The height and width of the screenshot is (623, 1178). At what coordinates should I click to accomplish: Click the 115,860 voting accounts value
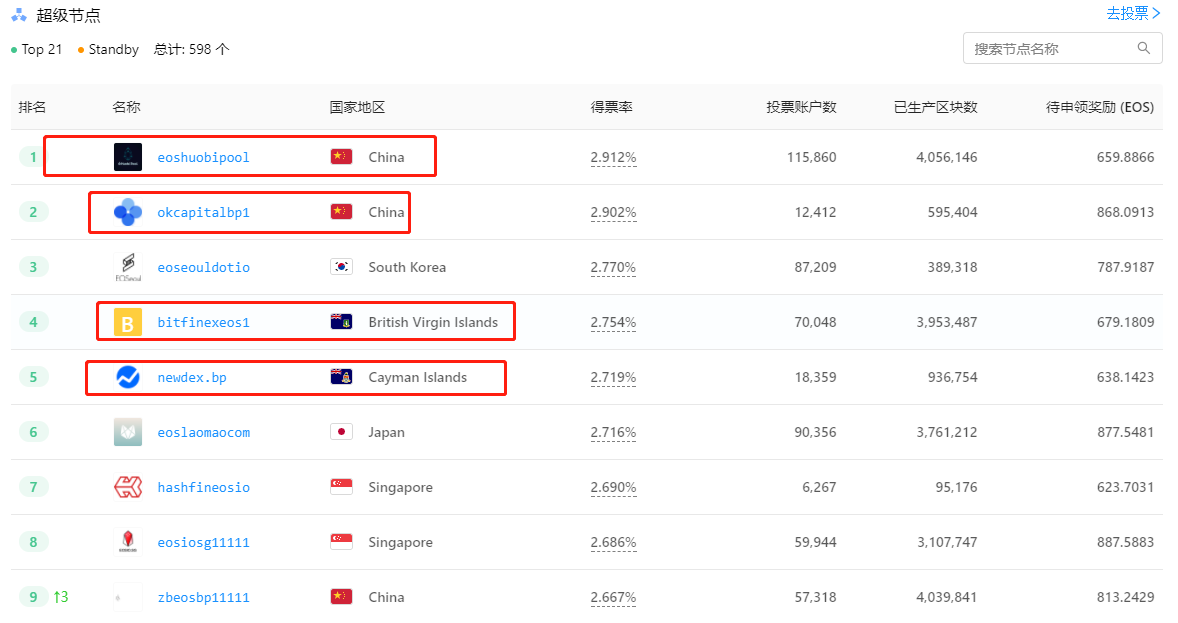point(811,157)
